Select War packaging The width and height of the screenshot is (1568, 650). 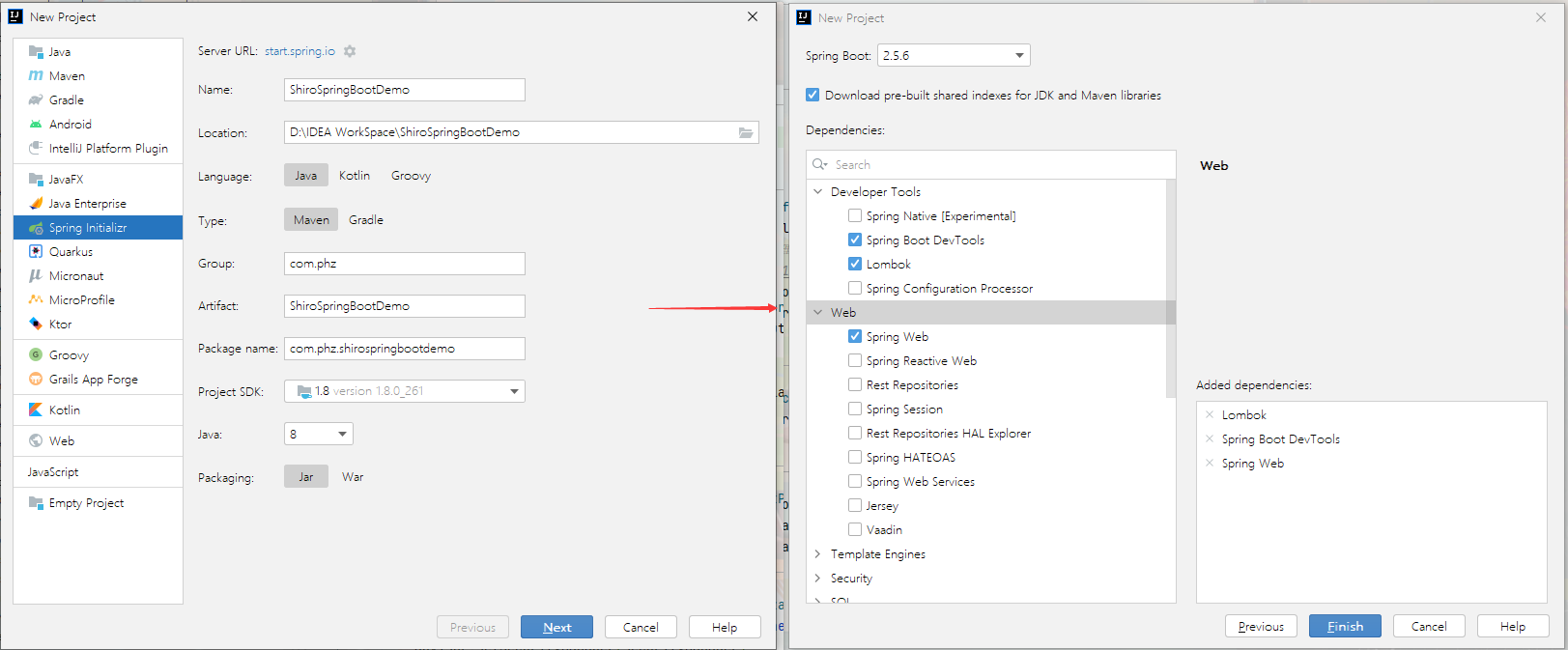click(353, 477)
